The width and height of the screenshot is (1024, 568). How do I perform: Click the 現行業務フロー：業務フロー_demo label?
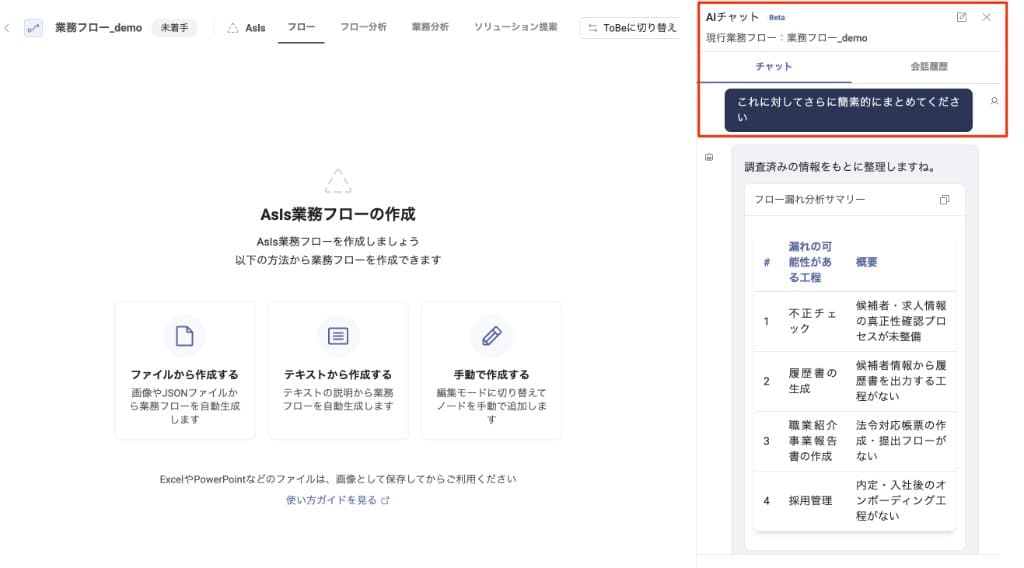[787, 39]
